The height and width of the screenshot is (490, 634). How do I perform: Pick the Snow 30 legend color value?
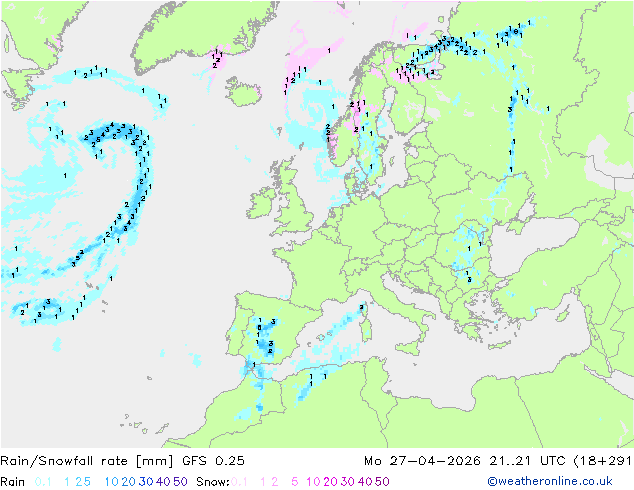pyautogui.click(x=348, y=482)
